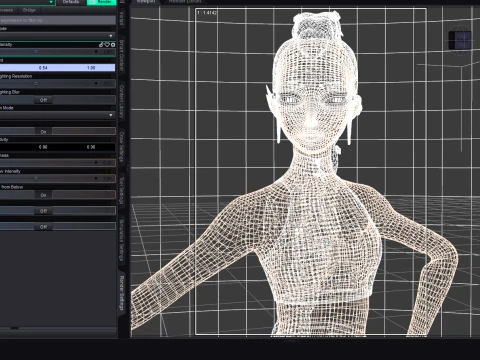Image resolution: width=480 pixels, height=360 pixels.
Task: Click the horizontal scrollbar of the settings pane
Action: [58, 328]
